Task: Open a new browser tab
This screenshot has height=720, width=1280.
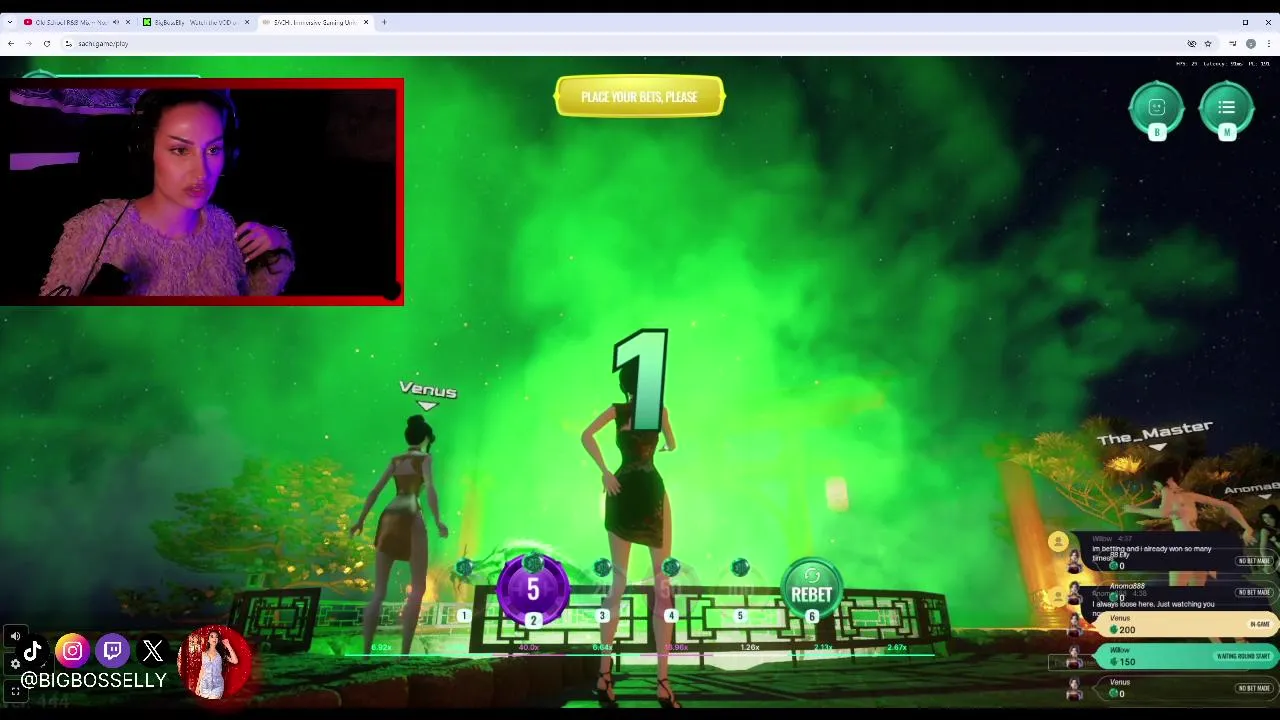Action: 384,22
